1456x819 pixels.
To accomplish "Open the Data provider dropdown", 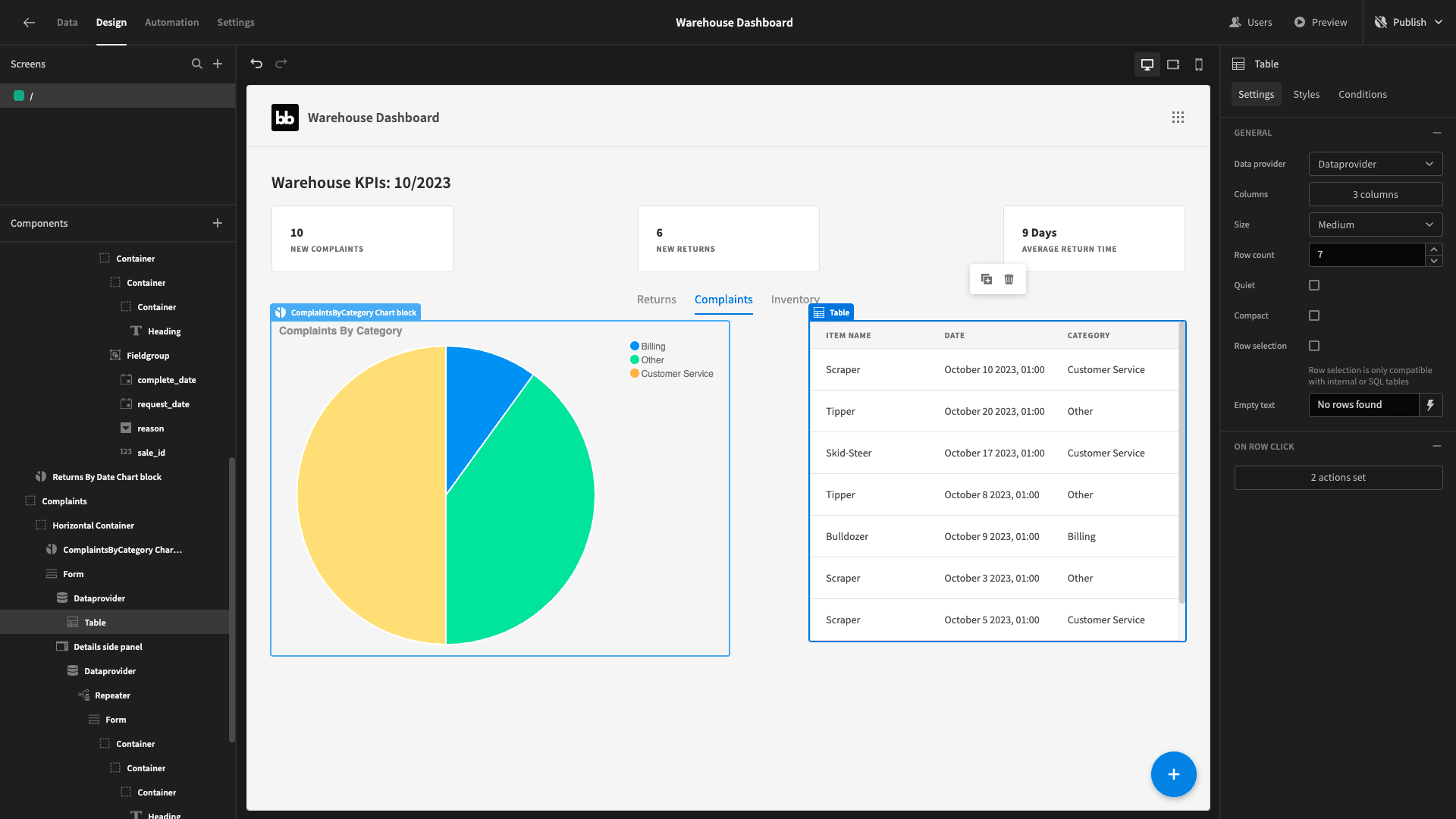I will click(1376, 164).
